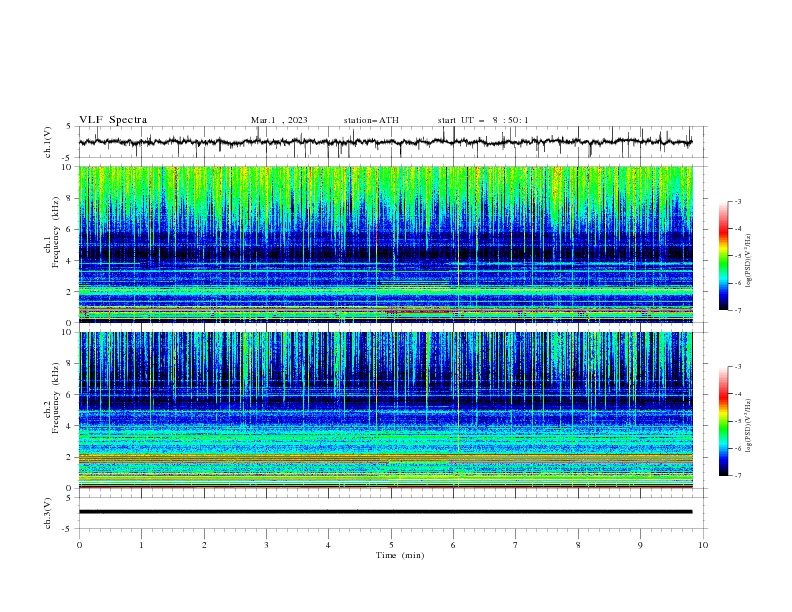Image resolution: width=792 pixels, height=612 pixels.
Task: Click the "-7" label on ch.1 color bar
Action: pos(737,310)
